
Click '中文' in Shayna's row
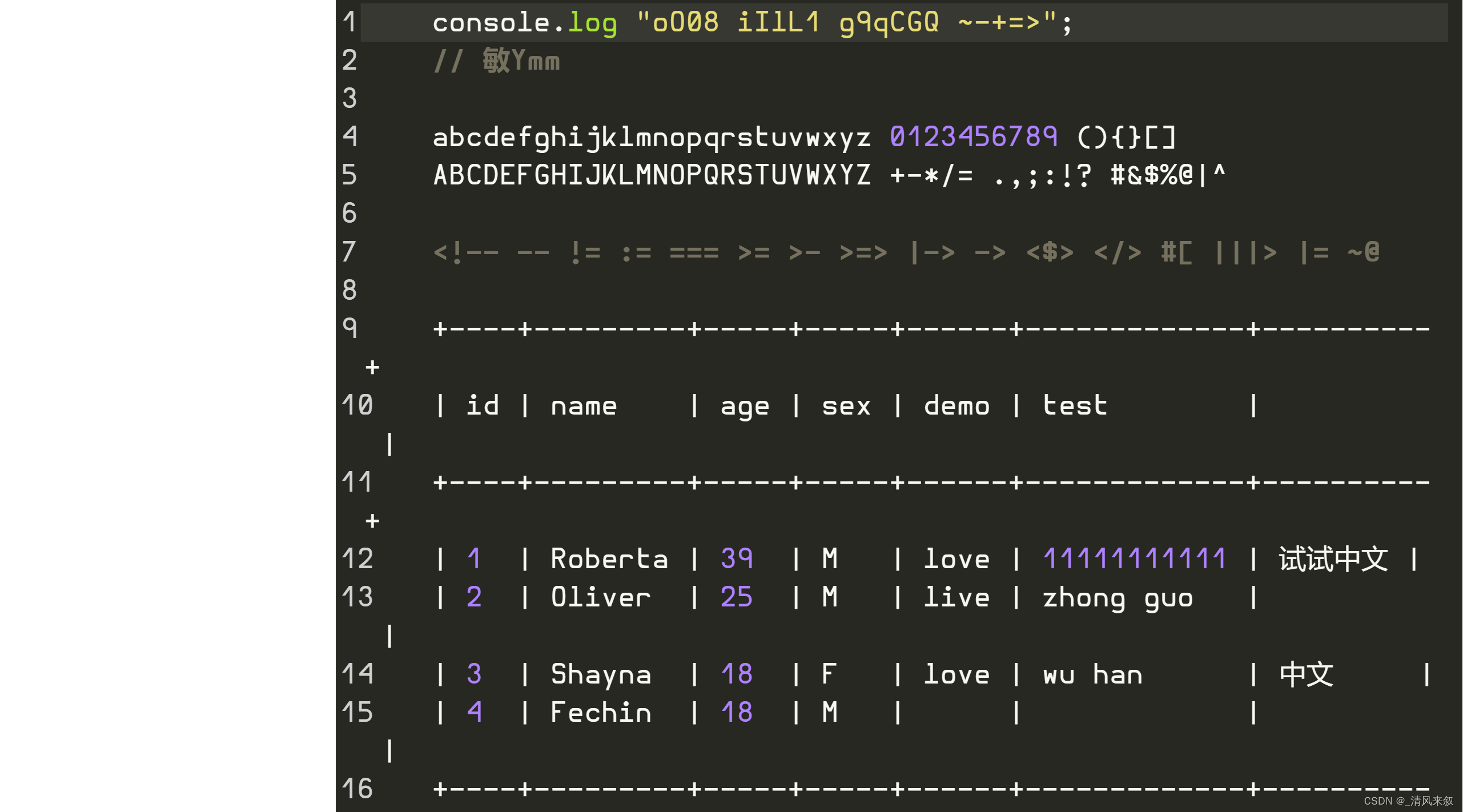tap(1306, 674)
